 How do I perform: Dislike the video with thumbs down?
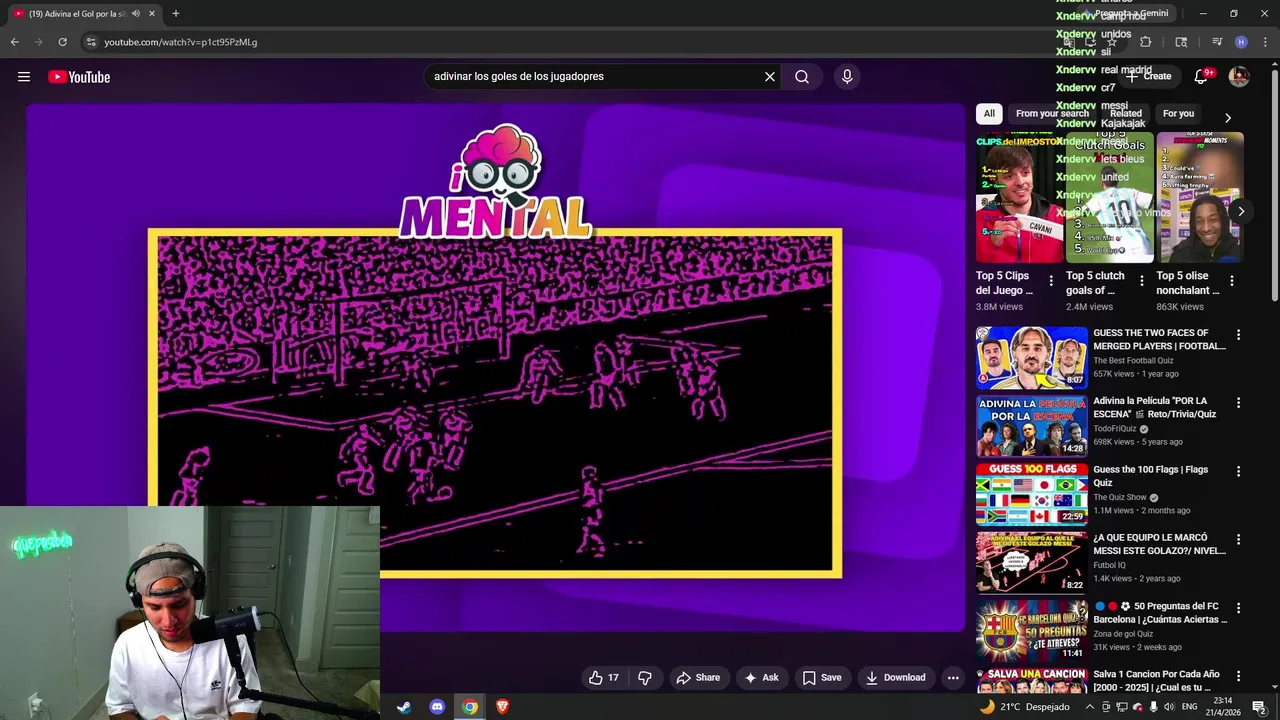tap(645, 677)
